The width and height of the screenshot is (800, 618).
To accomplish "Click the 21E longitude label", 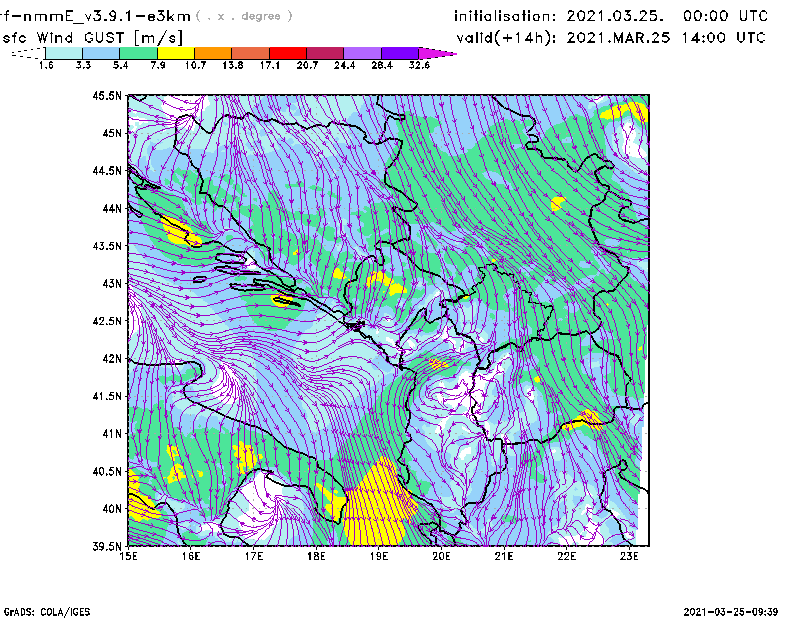I will (x=504, y=556).
